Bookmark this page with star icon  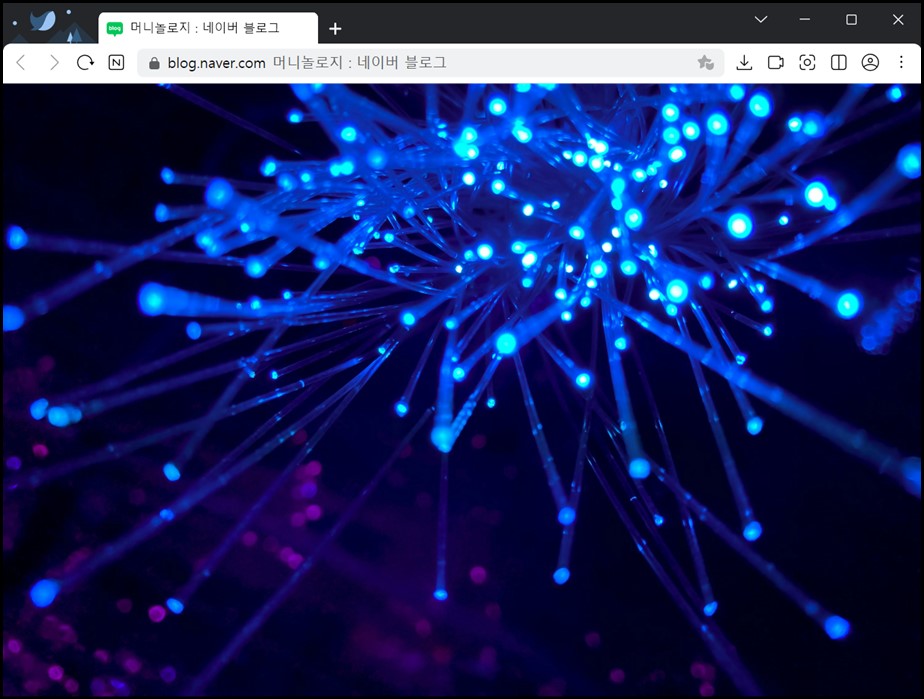click(706, 63)
